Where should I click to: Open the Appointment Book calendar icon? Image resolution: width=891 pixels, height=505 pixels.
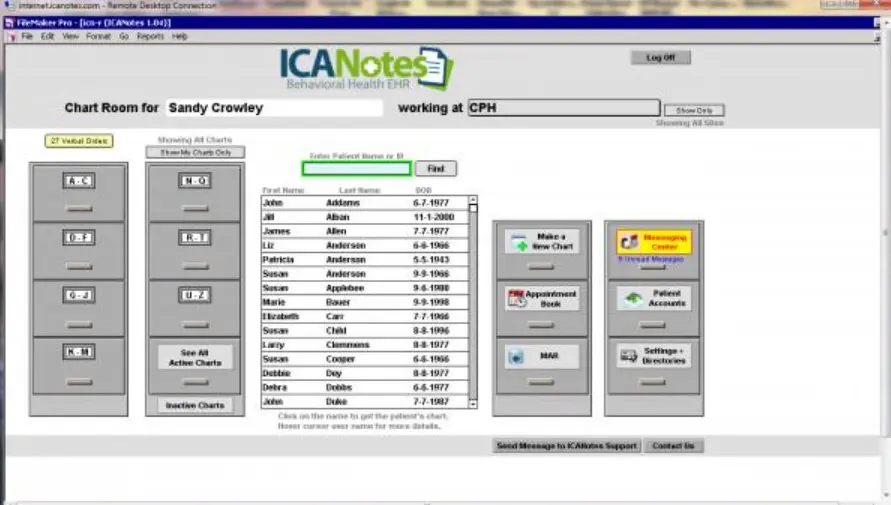(516, 299)
